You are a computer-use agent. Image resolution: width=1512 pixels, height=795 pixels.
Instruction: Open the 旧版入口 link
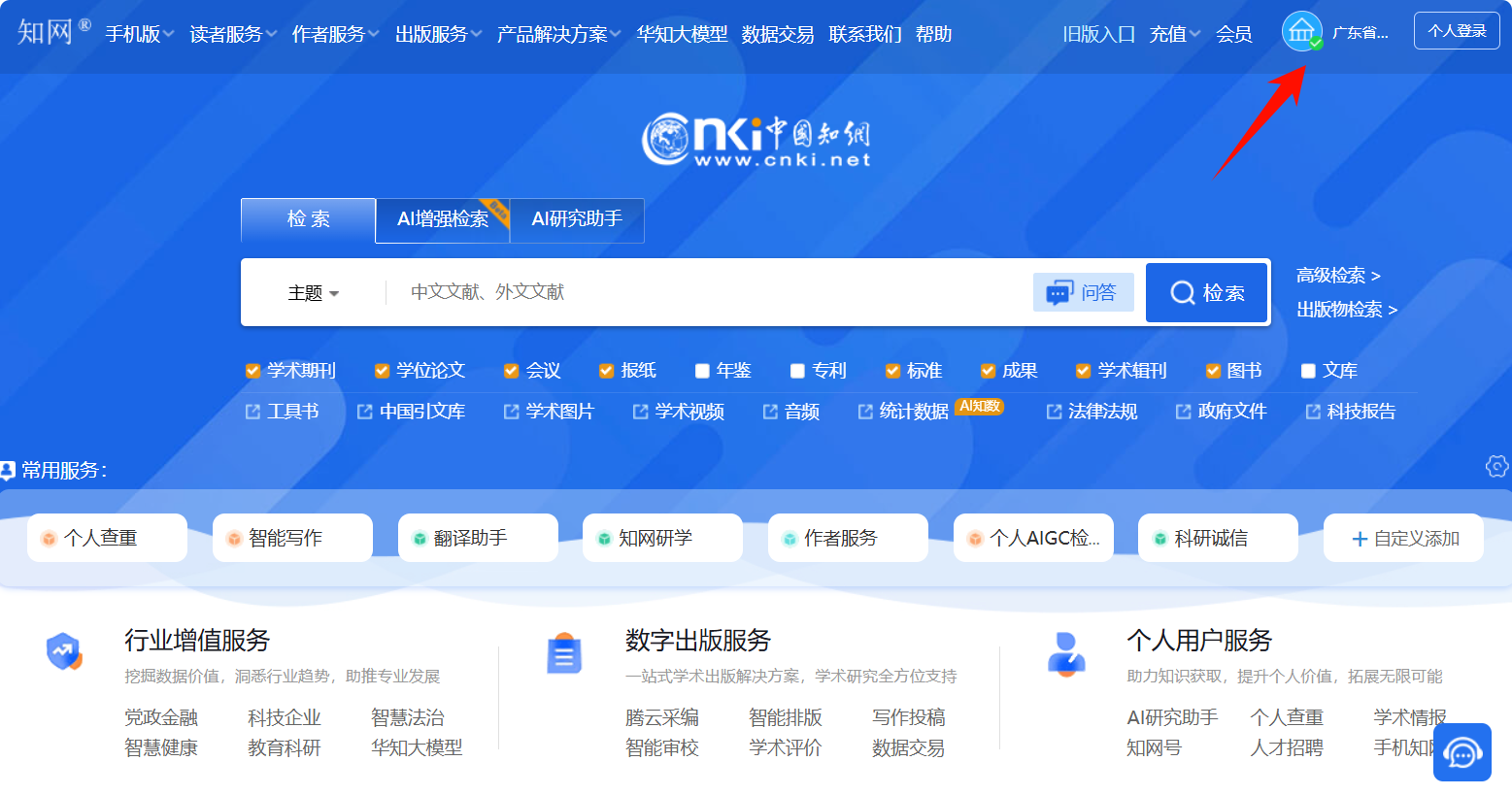[x=1099, y=34]
